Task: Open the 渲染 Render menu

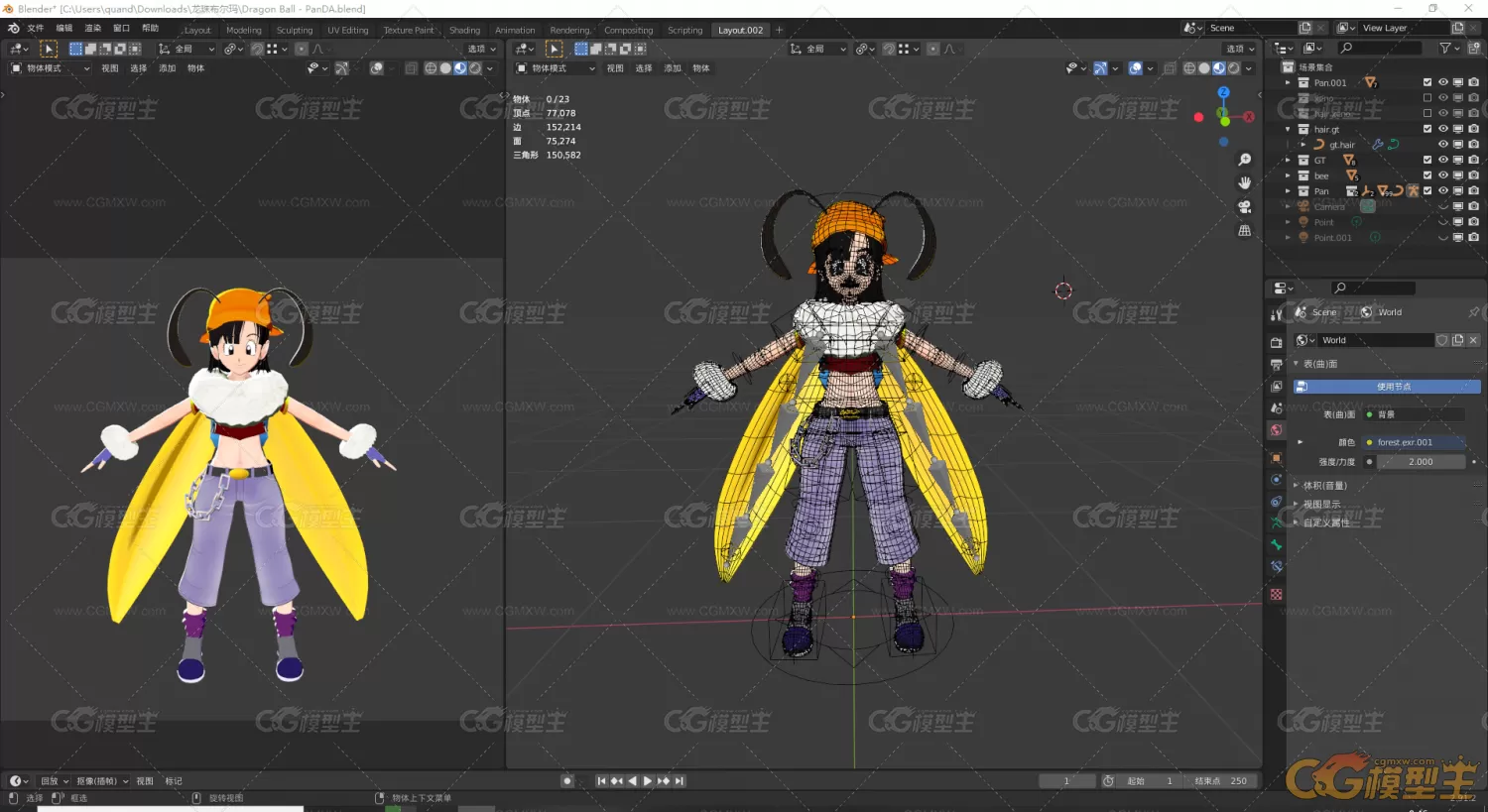Action: (93, 28)
